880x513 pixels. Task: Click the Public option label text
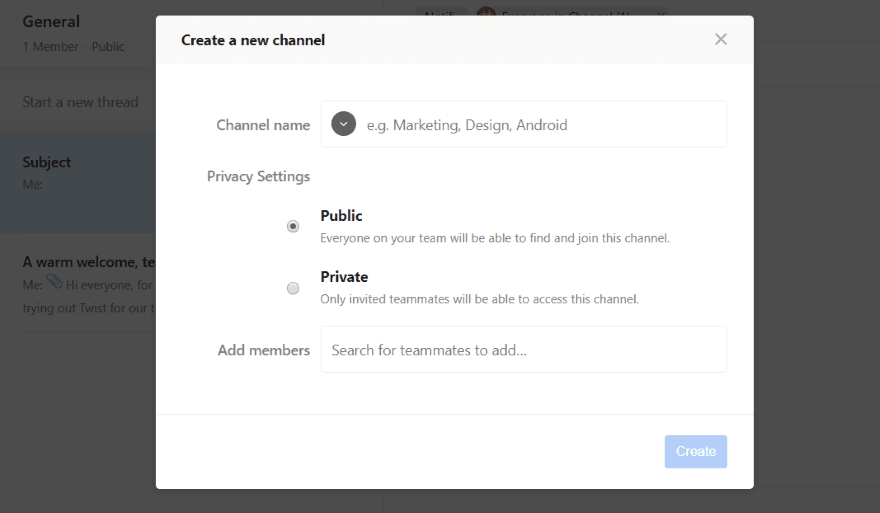[x=341, y=216]
